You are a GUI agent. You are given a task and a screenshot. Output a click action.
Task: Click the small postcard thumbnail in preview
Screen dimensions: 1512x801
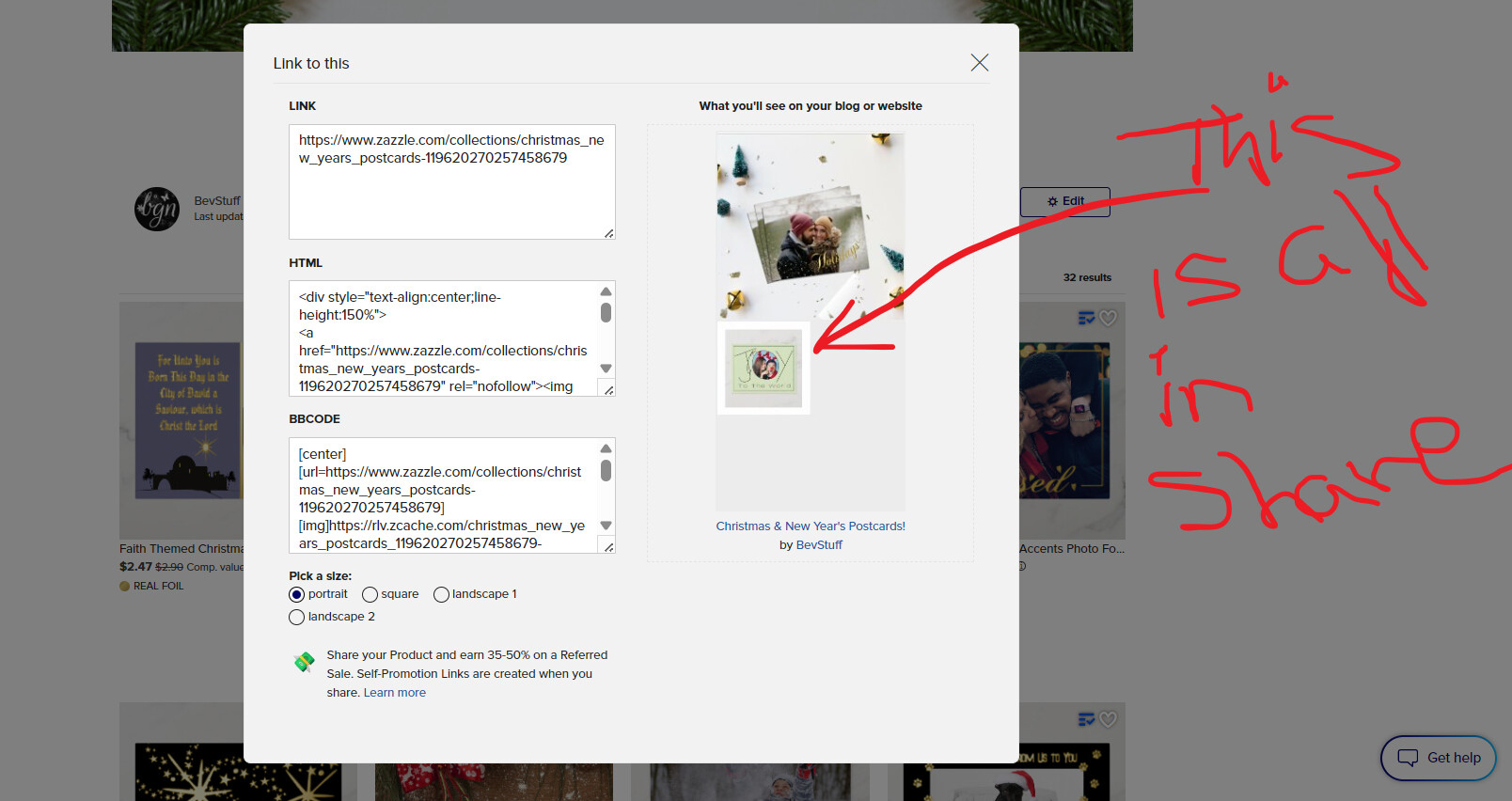764,368
